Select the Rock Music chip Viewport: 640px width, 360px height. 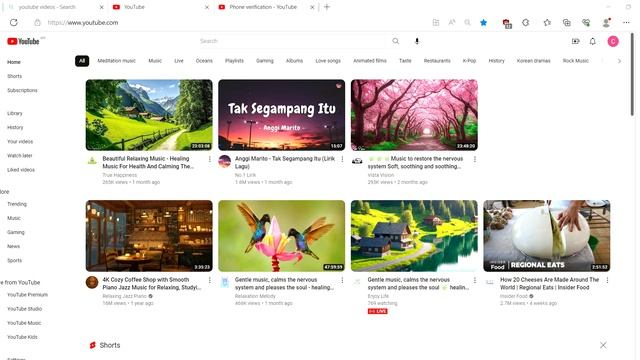pos(576,61)
